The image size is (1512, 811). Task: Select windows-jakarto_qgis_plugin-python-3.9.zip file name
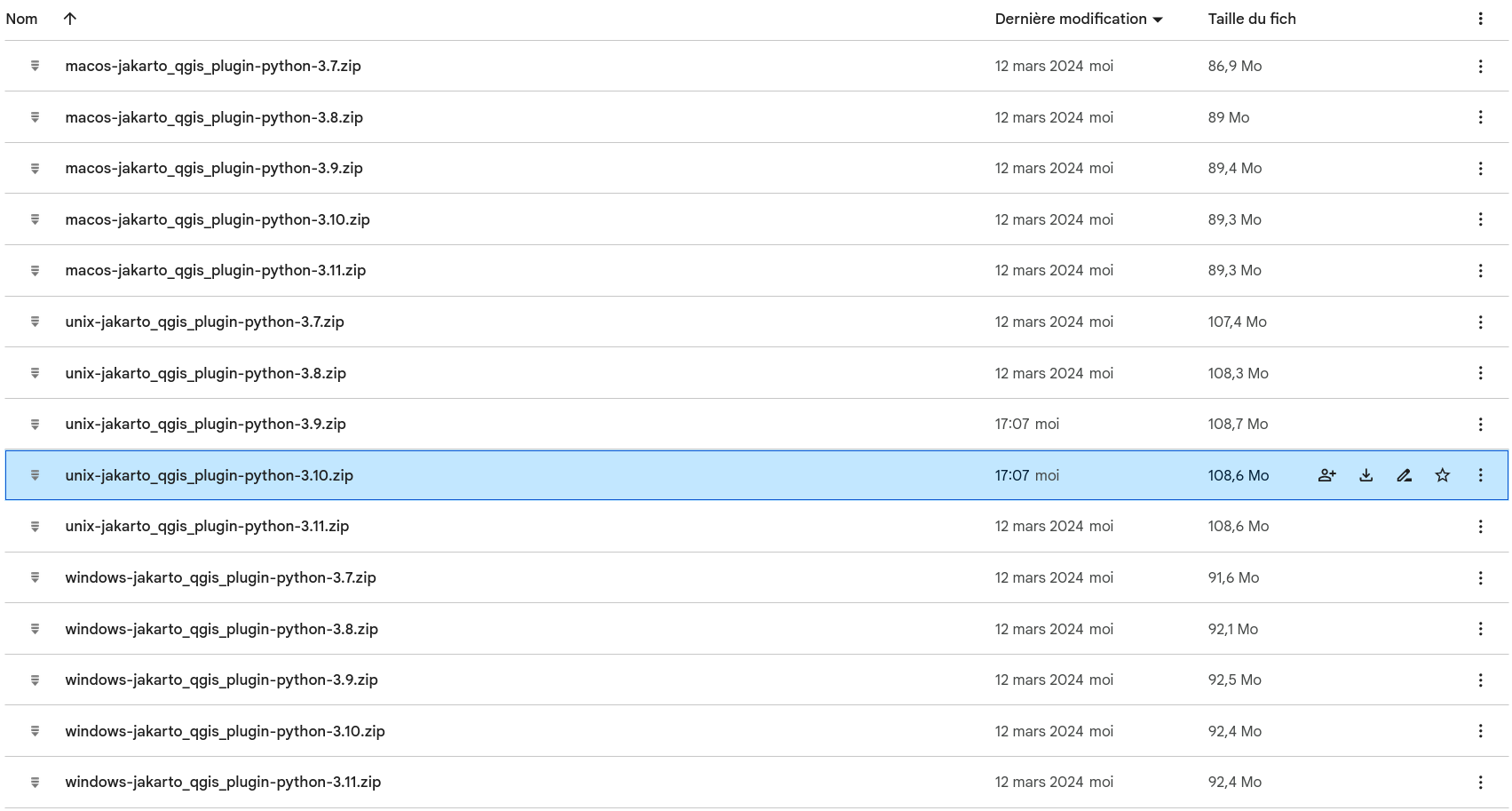tap(222, 680)
